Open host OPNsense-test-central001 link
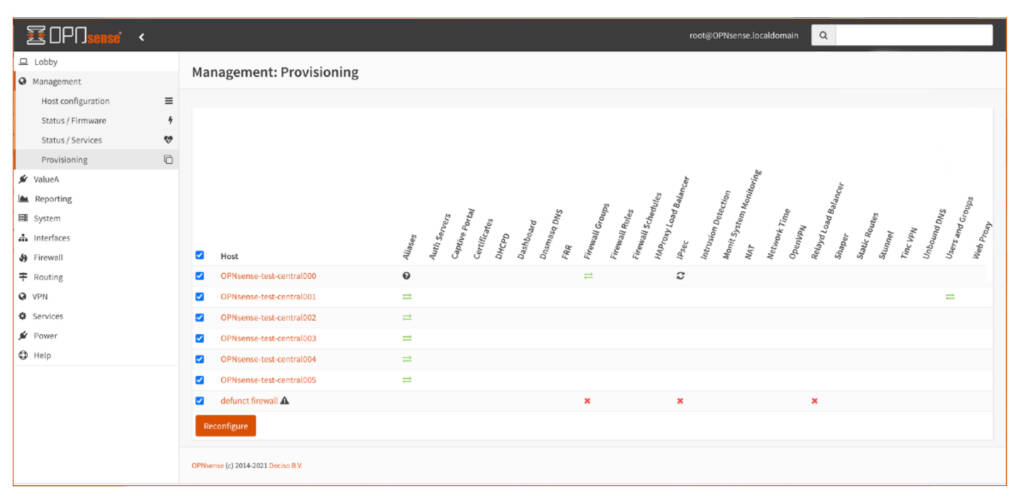The height and width of the screenshot is (502, 1024). click(x=268, y=296)
